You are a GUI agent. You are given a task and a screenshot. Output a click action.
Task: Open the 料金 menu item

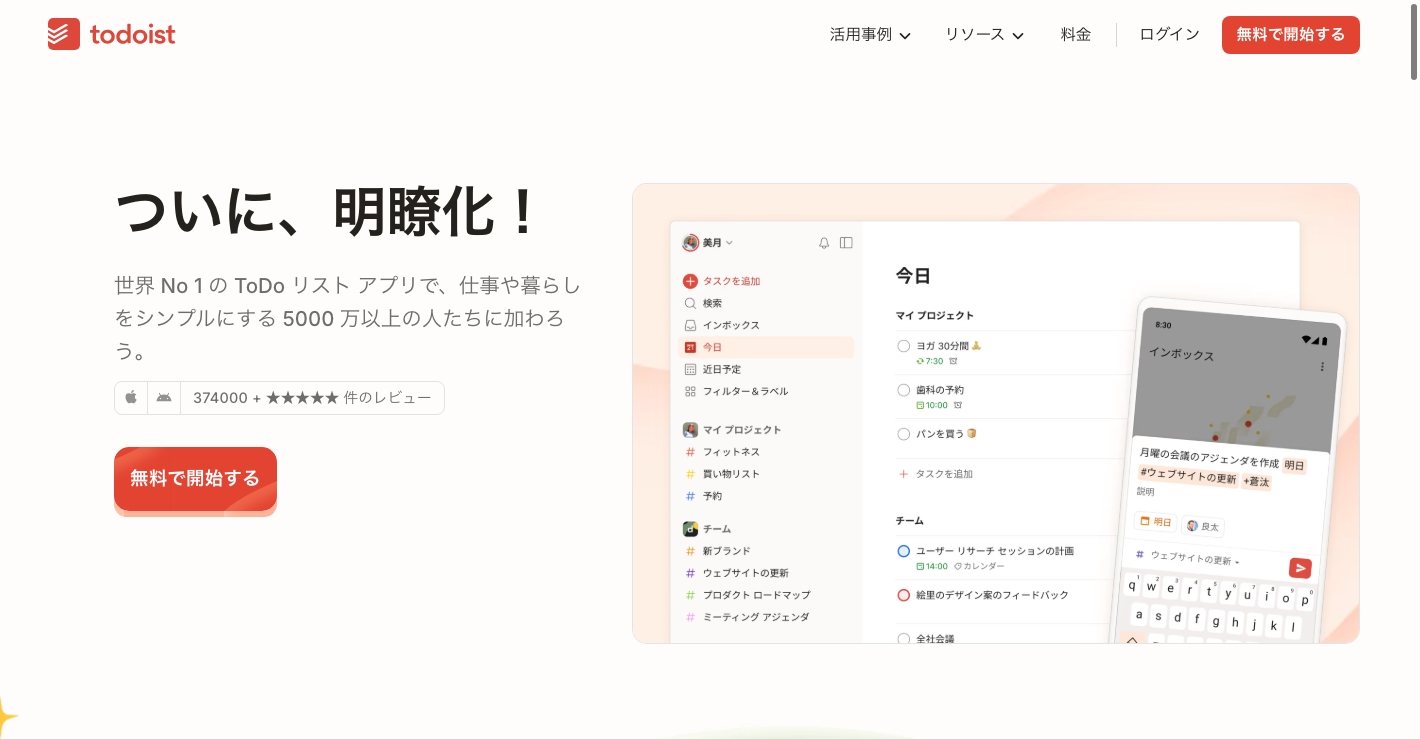pyautogui.click(x=1076, y=35)
